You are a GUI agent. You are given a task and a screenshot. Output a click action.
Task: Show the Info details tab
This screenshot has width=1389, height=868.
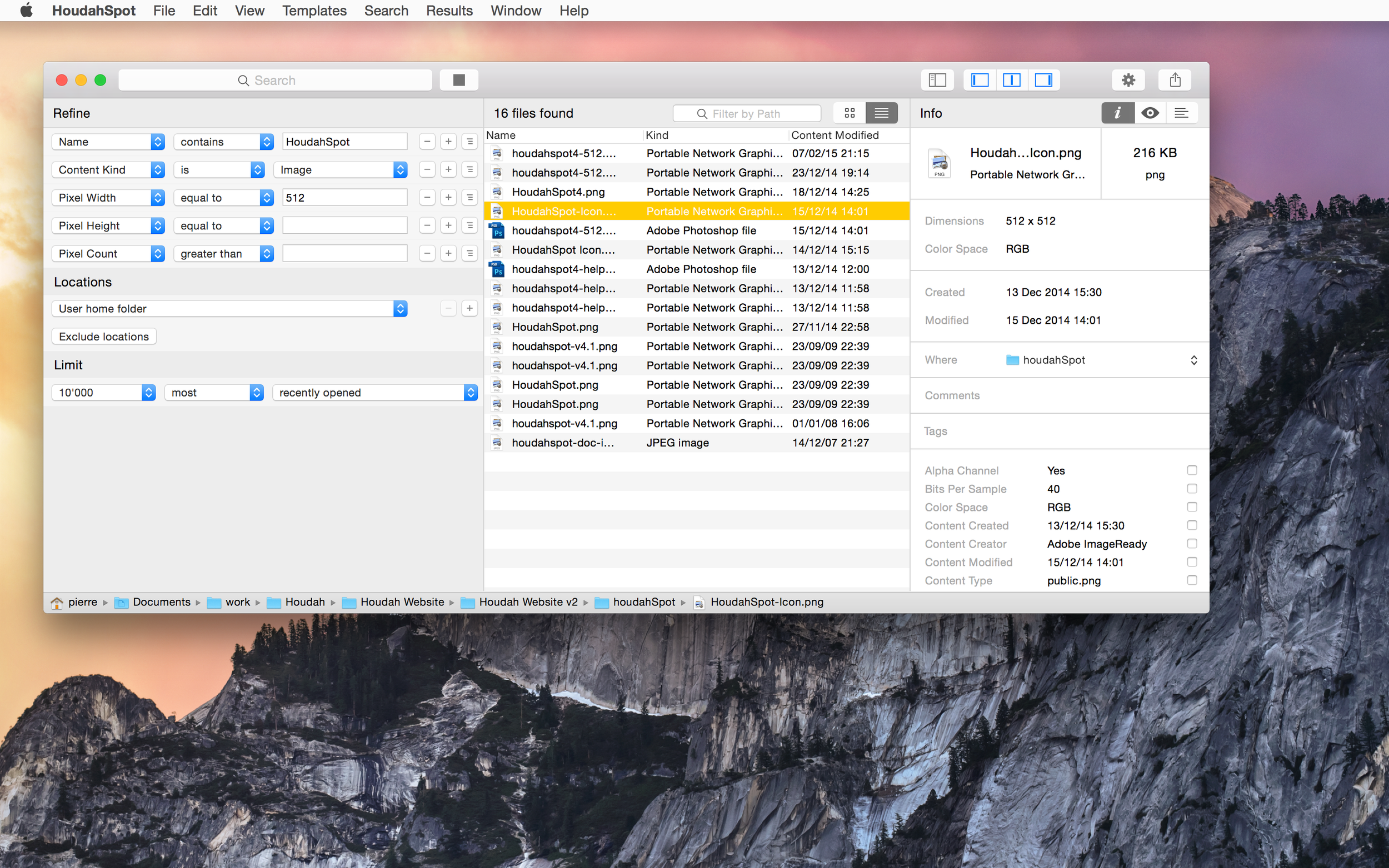[1117, 113]
